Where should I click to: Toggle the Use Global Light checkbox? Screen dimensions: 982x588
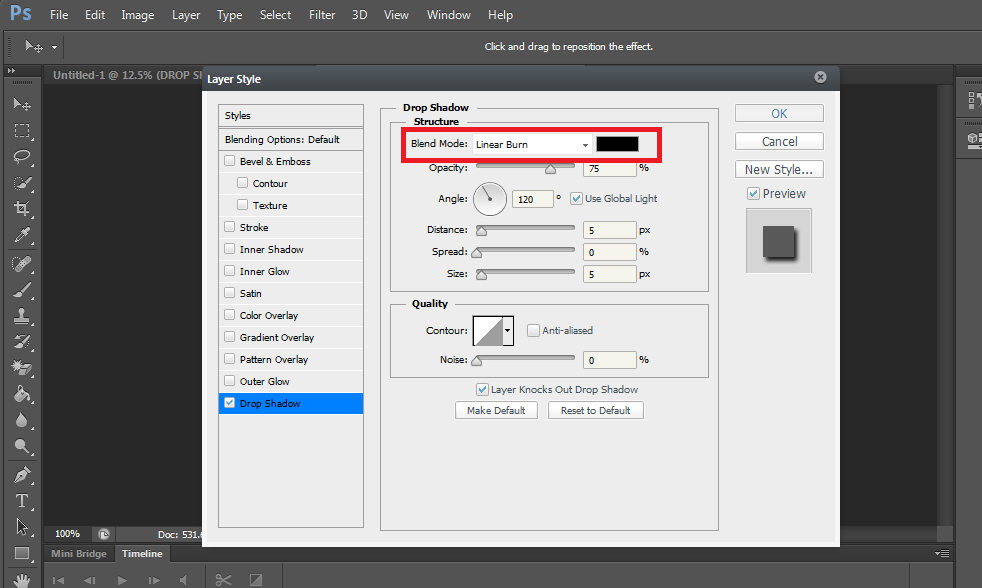pos(576,199)
